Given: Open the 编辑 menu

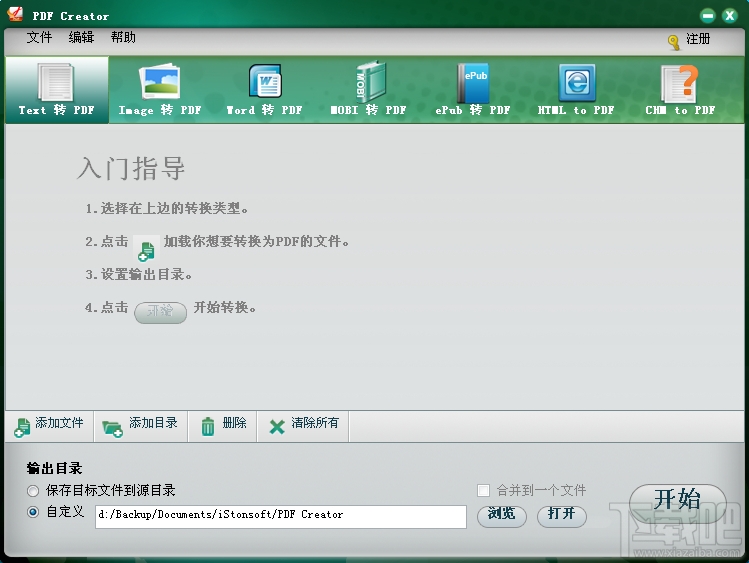Looking at the screenshot, I should pyautogui.click(x=81, y=37).
